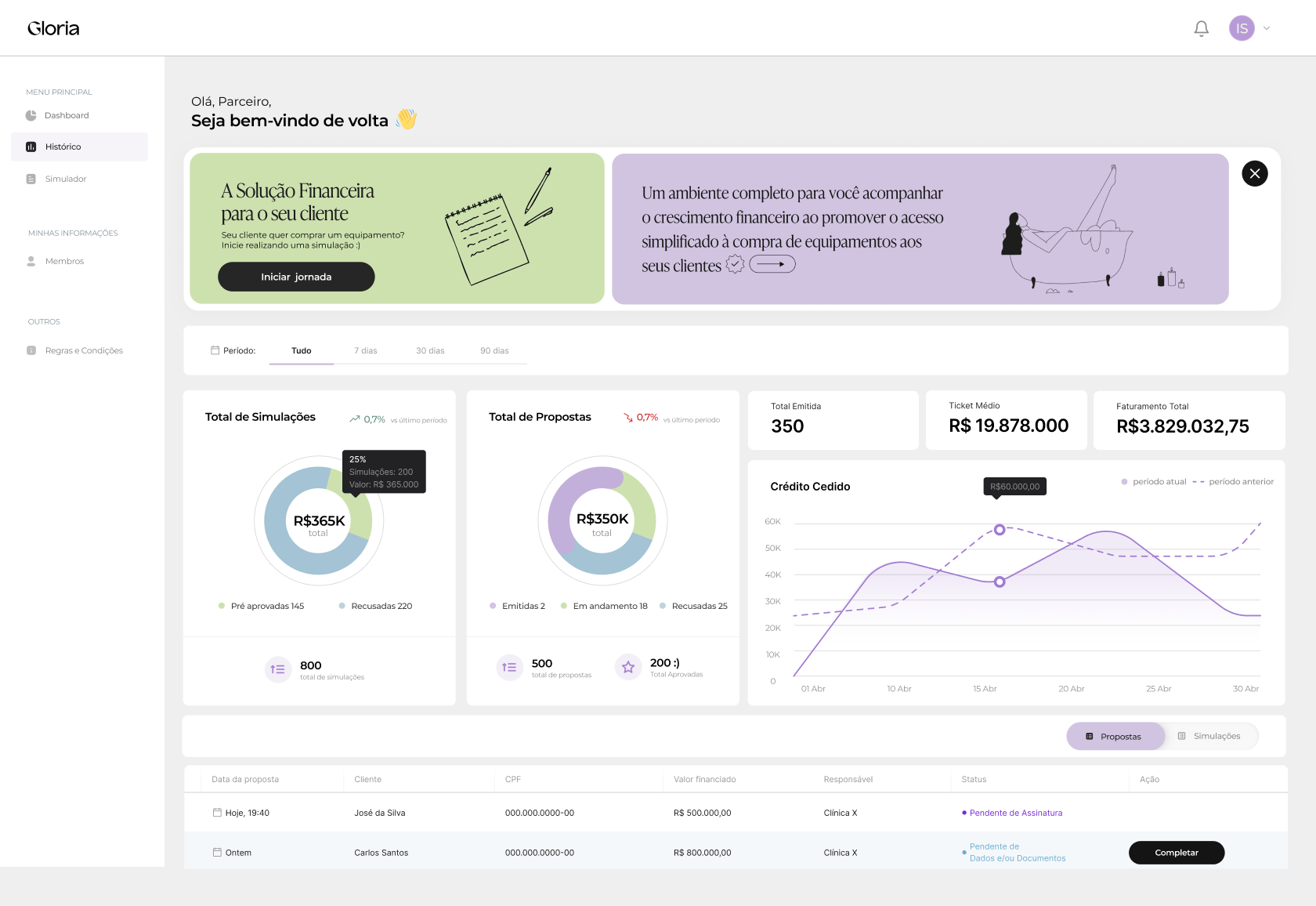Image resolution: width=1316 pixels, height=906 pixels.
Task: Click the Total Emitida 350 card
Action: [x=833, y=420]
